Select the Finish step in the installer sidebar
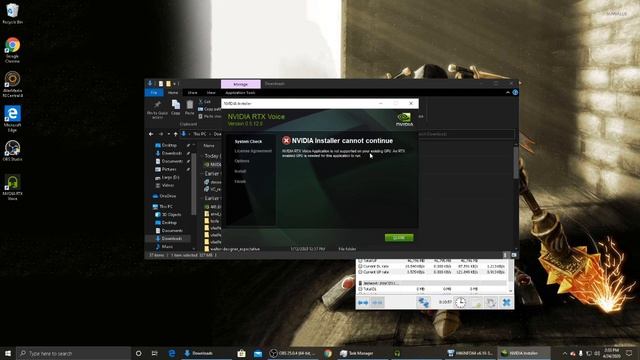 click(240, 181)
